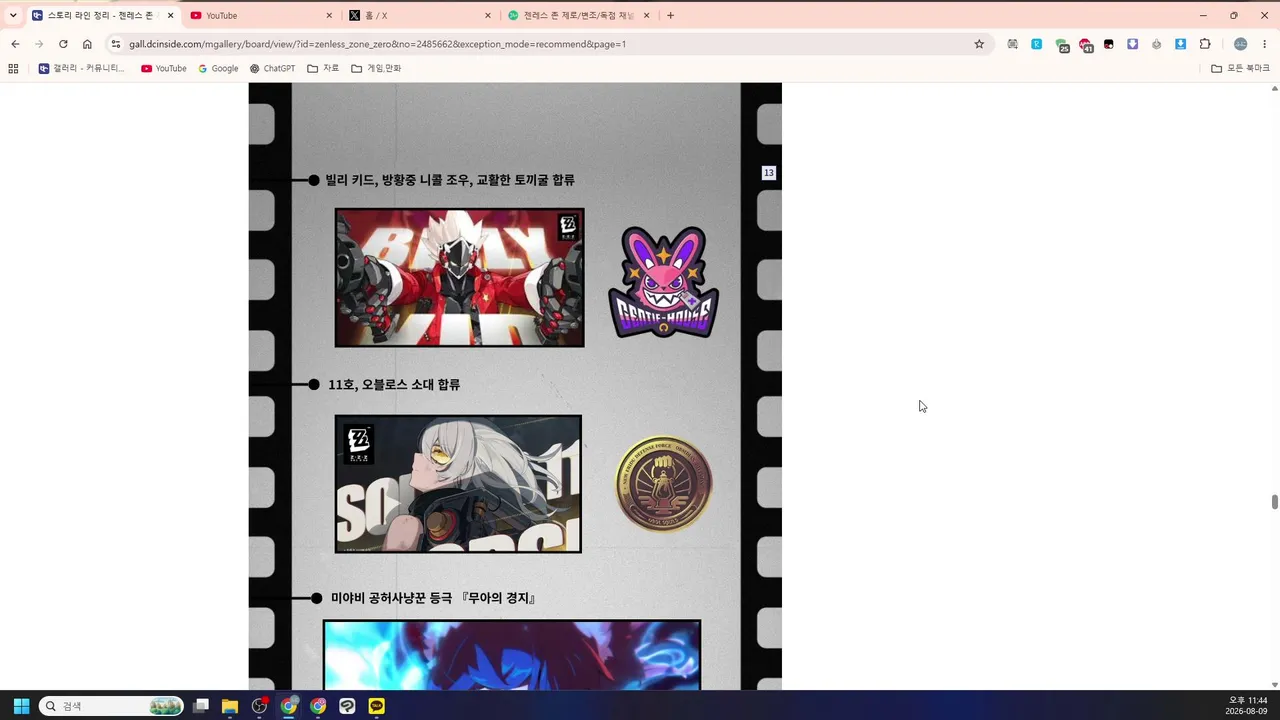Open the Chrome three-dot menu
This screenshot has width=1280, height=720.
(1265, 44)
